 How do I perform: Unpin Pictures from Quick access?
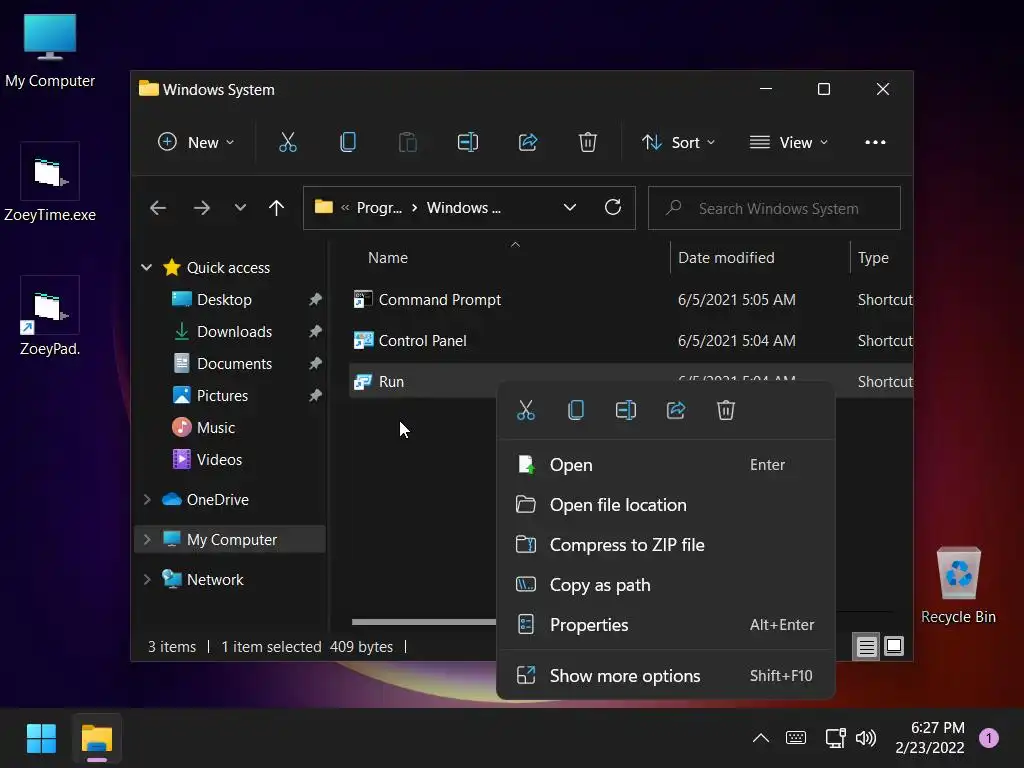(315, 395)
